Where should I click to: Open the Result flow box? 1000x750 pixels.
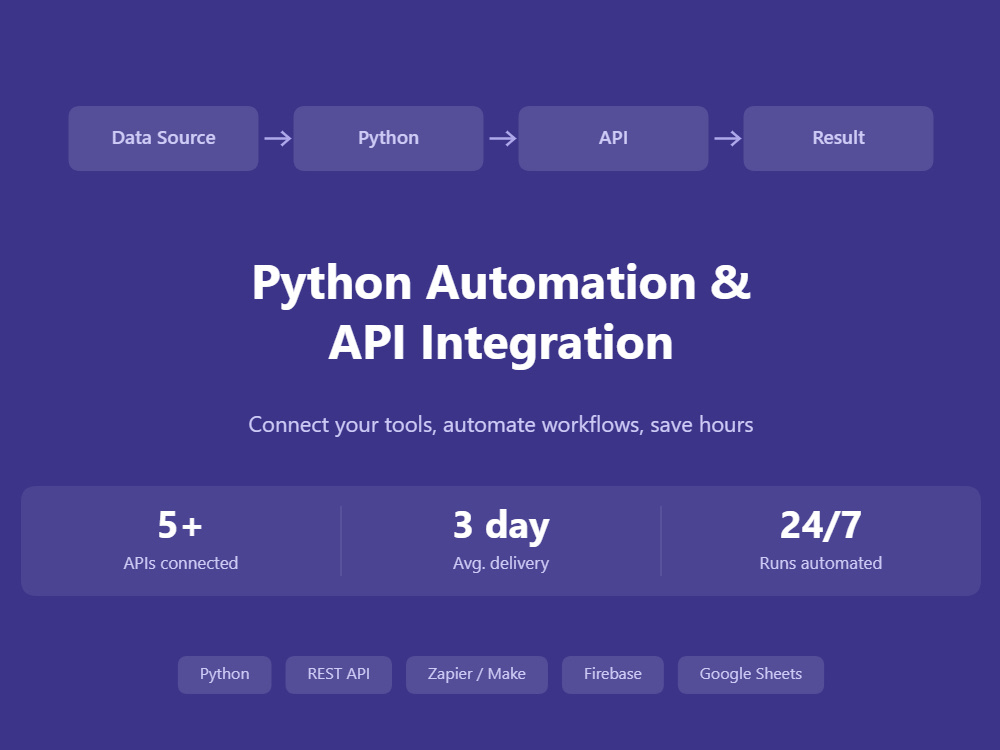point(839,138)
